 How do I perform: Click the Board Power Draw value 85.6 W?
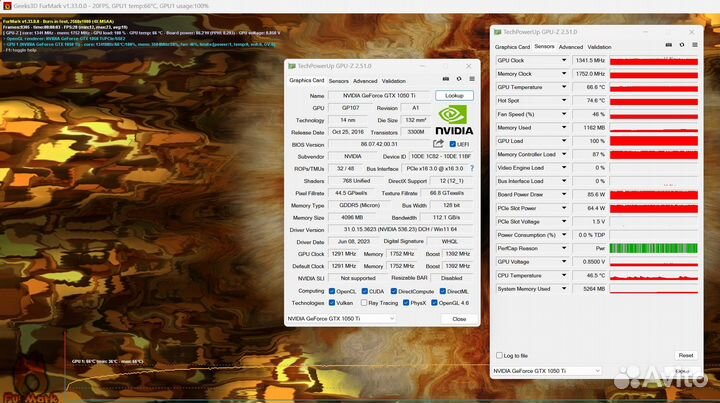coord(590,194)
